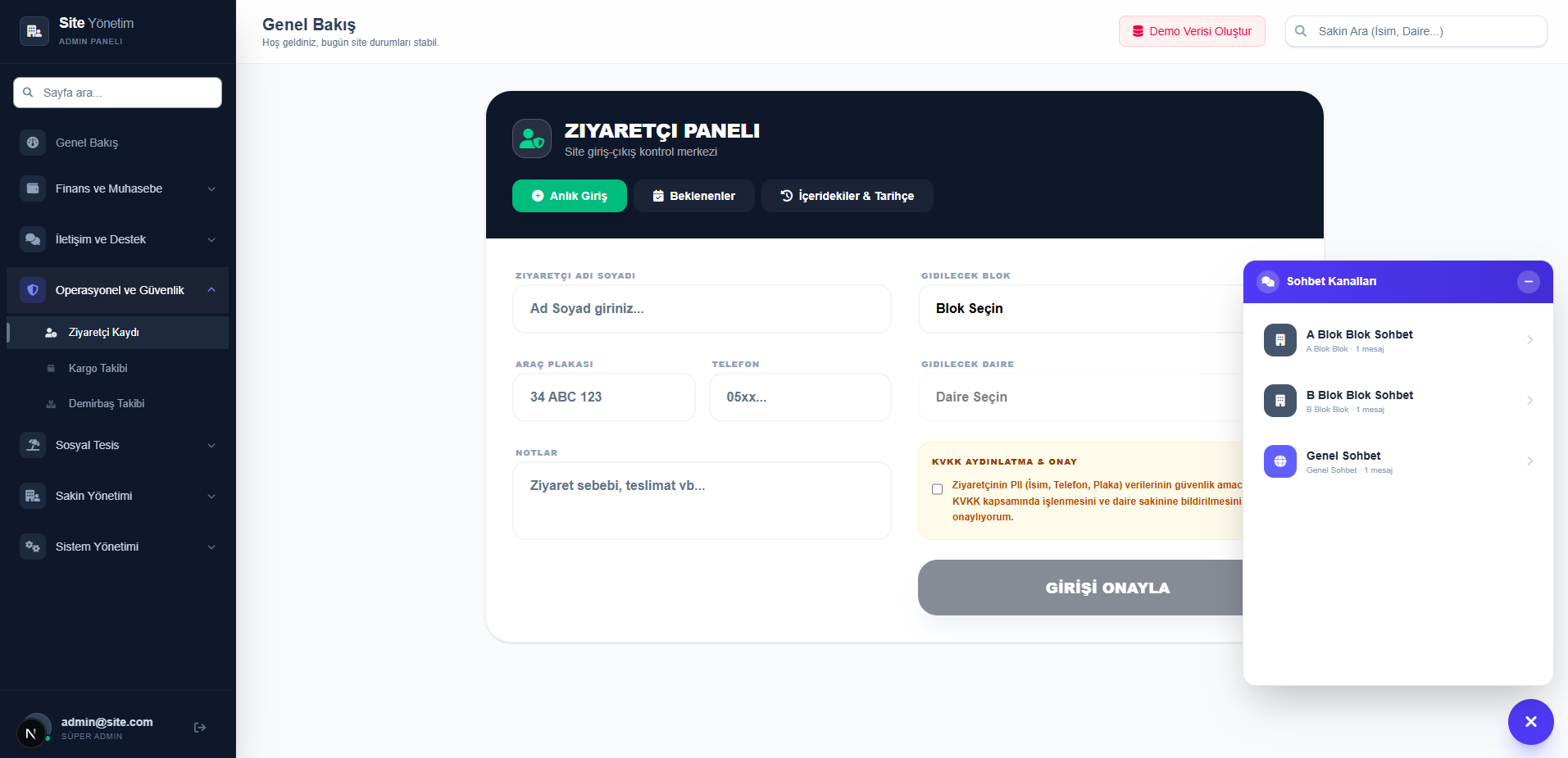Image resolution: width=1568 pixels, height=758 pixels.
Task: Minimize the Sohbet Kanalları chat panel
Action: pos(1528,282)
